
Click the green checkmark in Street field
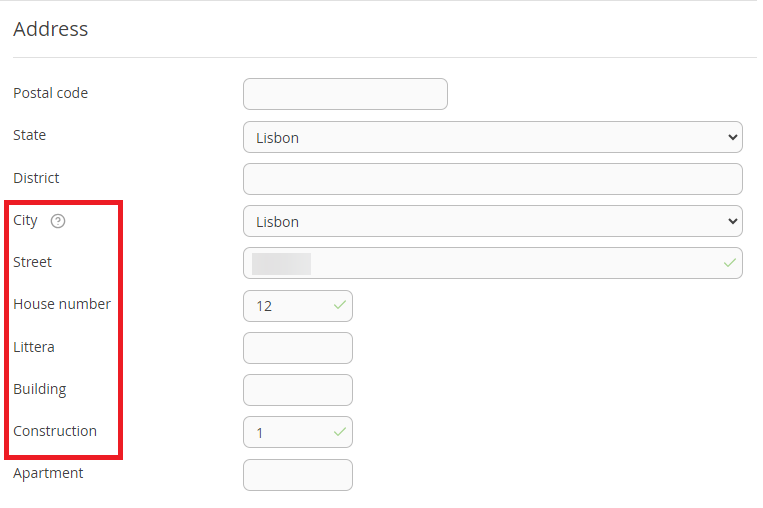click(729, 263)
